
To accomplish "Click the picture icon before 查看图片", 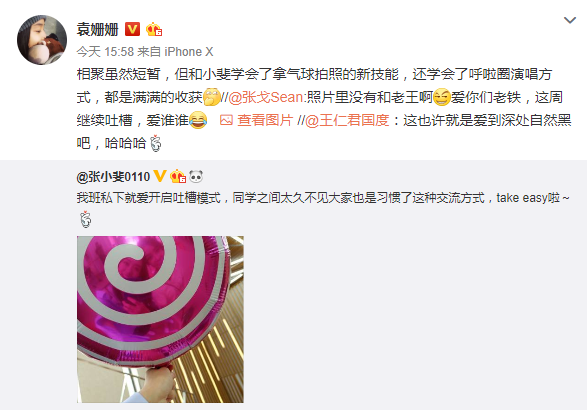I will tap(226, 120).
